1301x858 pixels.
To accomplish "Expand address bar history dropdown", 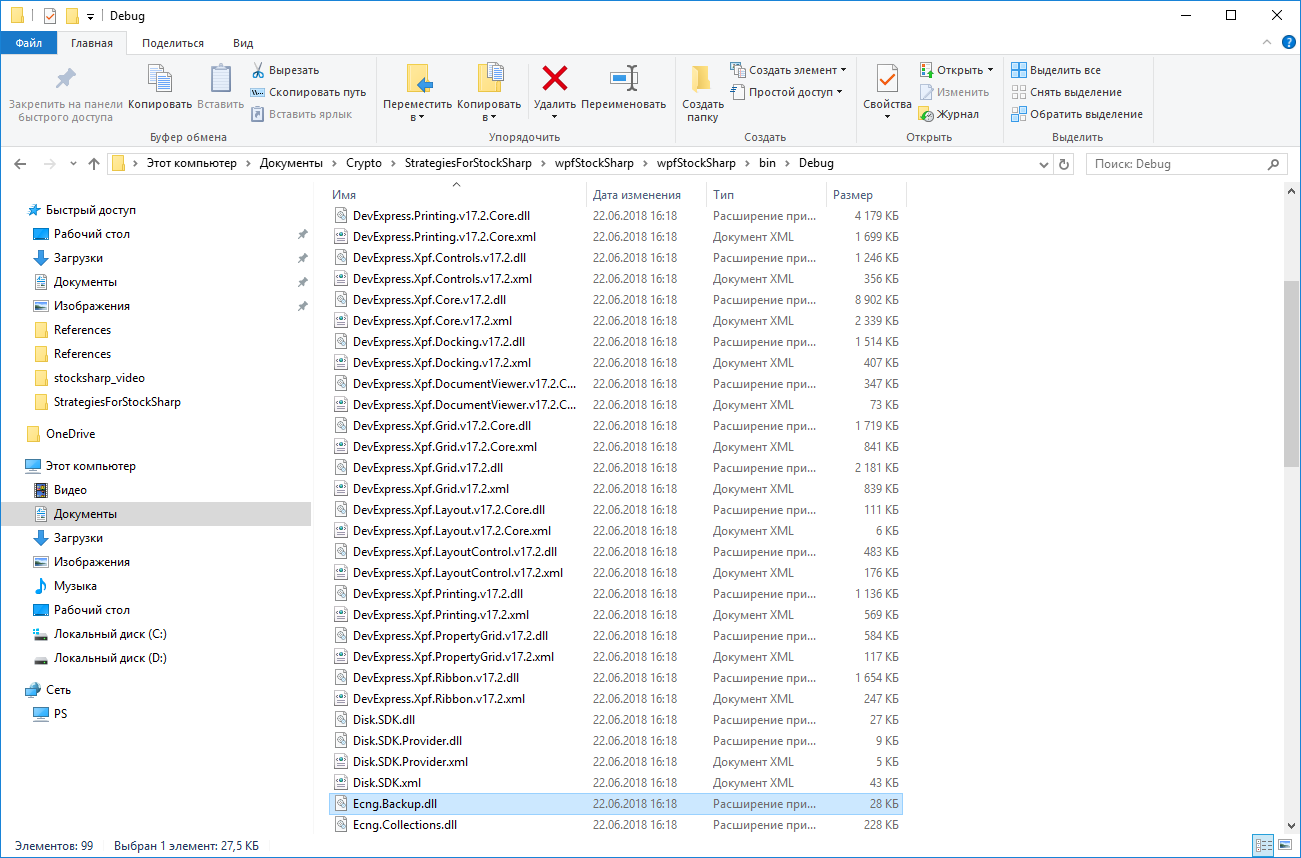I will (x=1043, y=163).
